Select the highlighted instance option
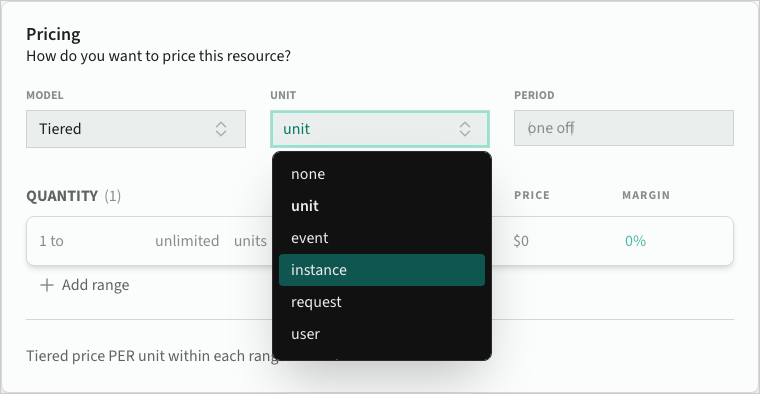Image resolution: width=760 pixels, height=394 pixels. click(381, 270)
